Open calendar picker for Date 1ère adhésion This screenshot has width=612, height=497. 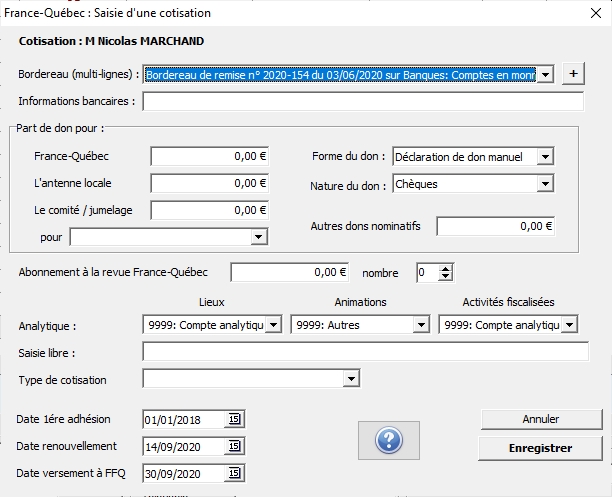(x=234, y=419)
